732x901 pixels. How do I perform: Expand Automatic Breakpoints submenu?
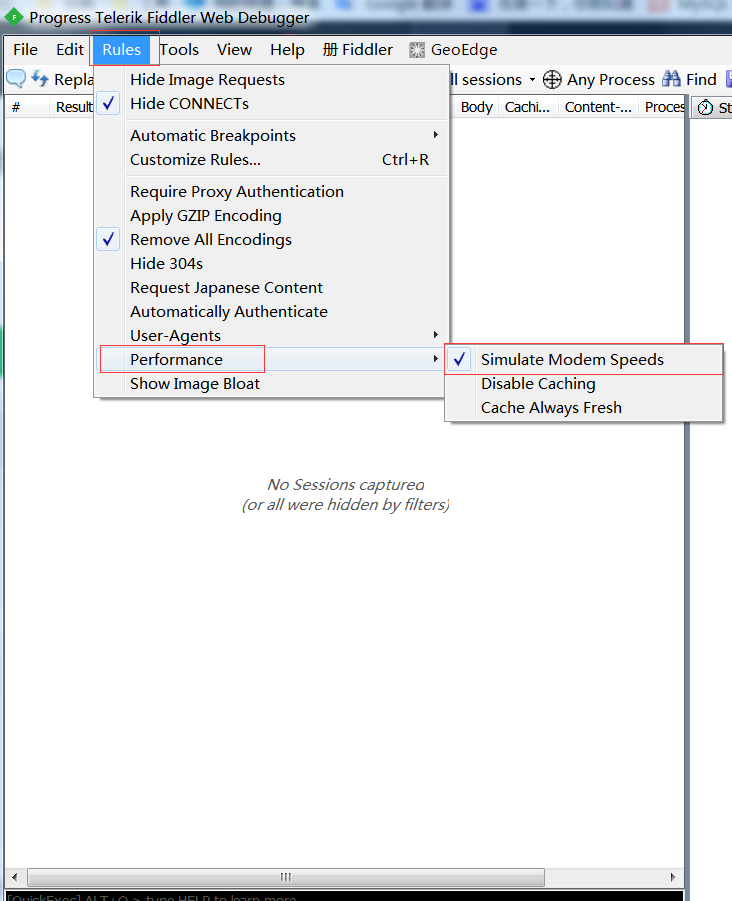271,136
